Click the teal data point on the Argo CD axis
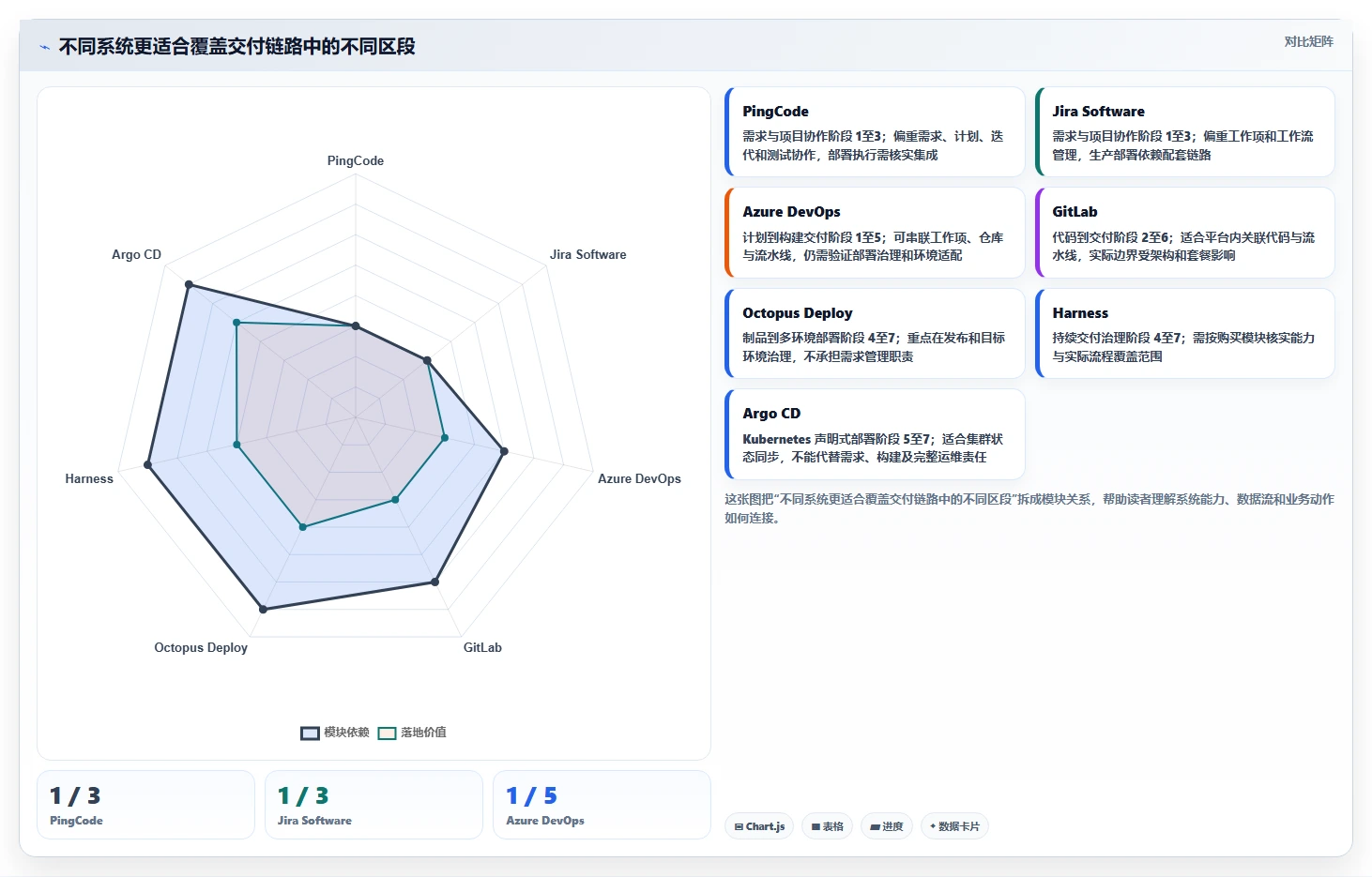This screenshot has height=877, width=1372. [x=236, y=323]
